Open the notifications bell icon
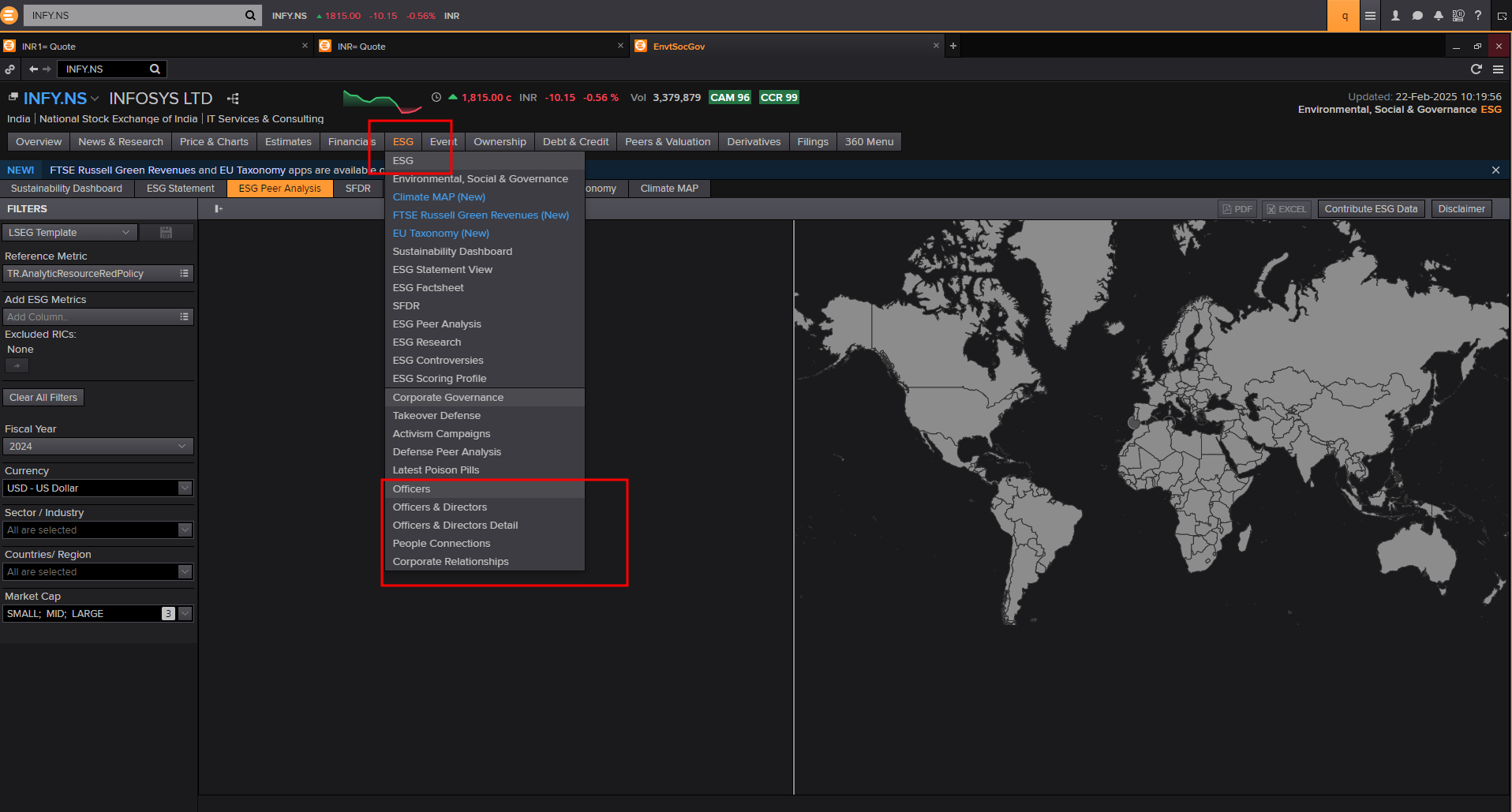 tap(1438, 16)
